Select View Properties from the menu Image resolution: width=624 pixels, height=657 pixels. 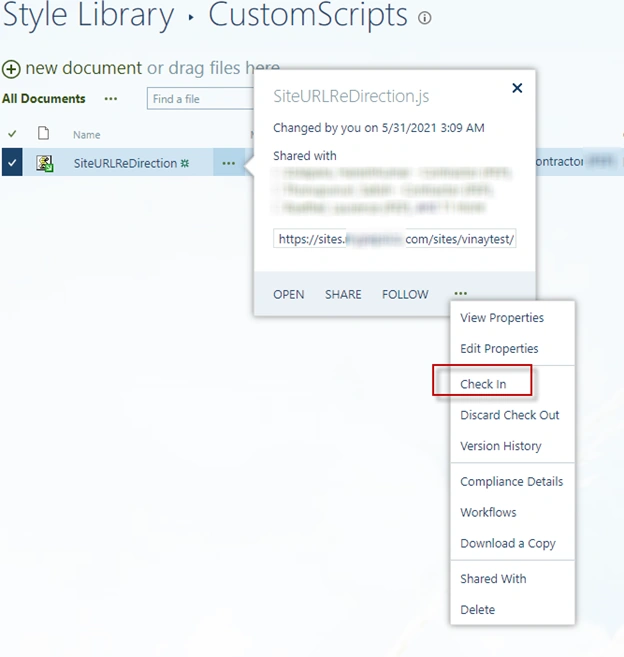coord(502,318)
